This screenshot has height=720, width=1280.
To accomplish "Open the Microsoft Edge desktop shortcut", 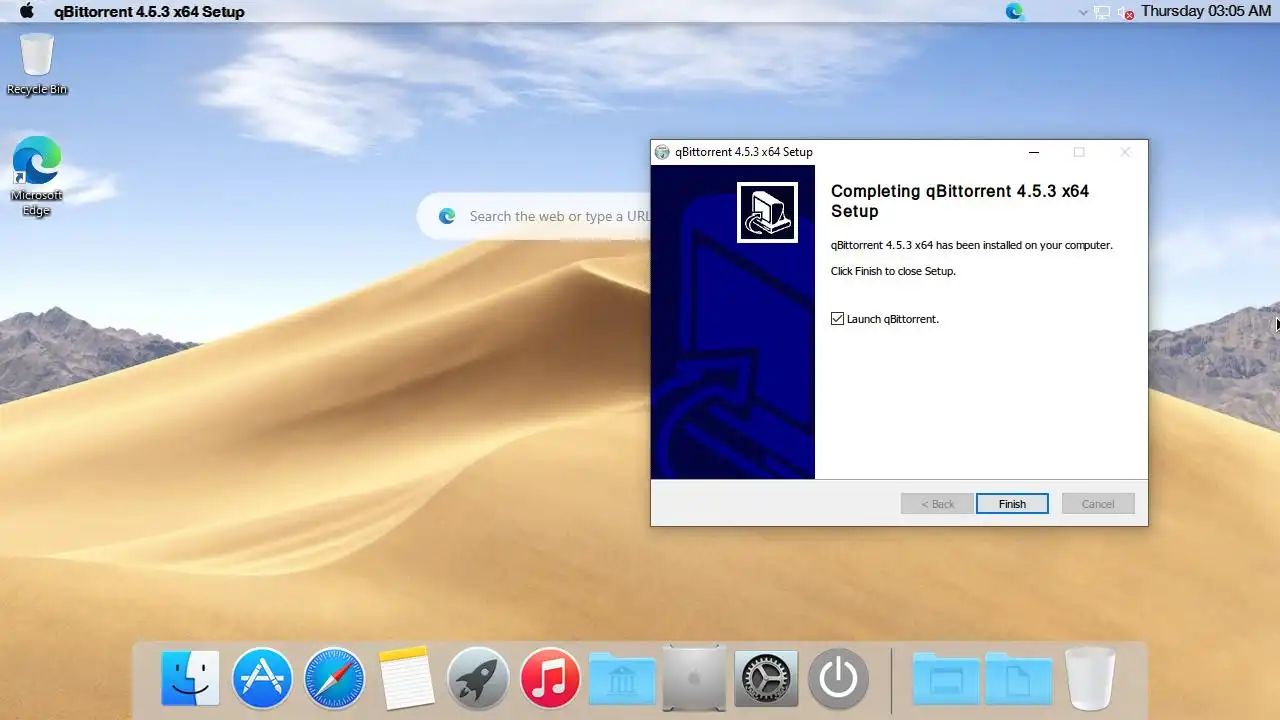I will click(x=37, y=176).
